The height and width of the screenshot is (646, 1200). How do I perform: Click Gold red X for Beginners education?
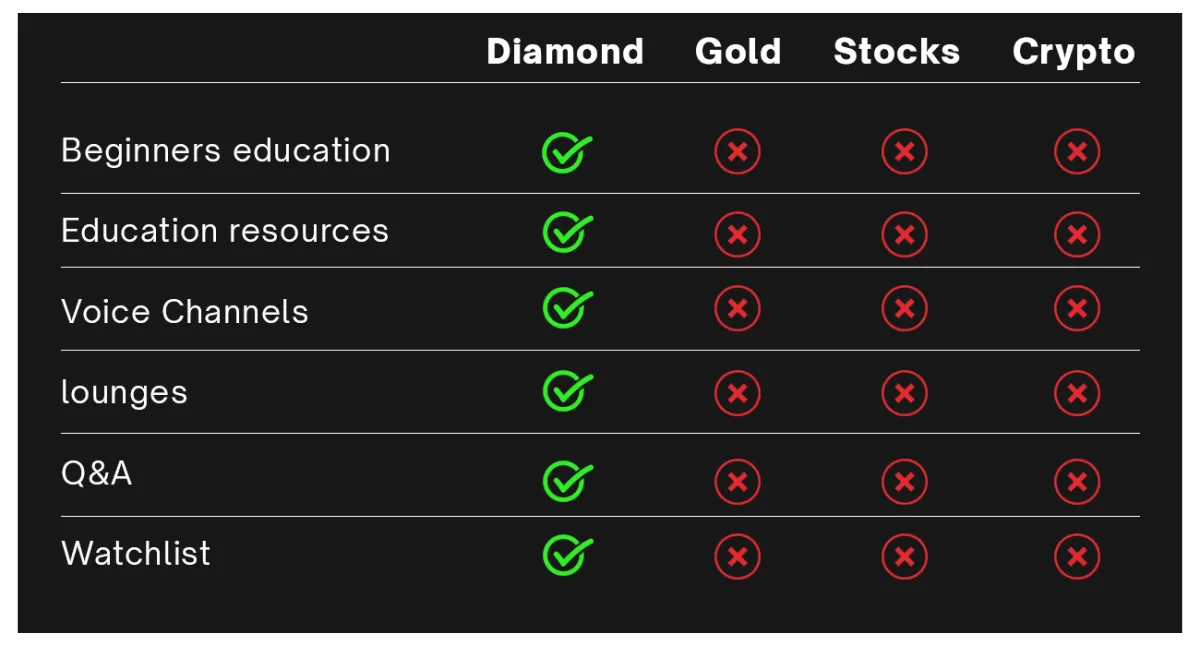737,153
